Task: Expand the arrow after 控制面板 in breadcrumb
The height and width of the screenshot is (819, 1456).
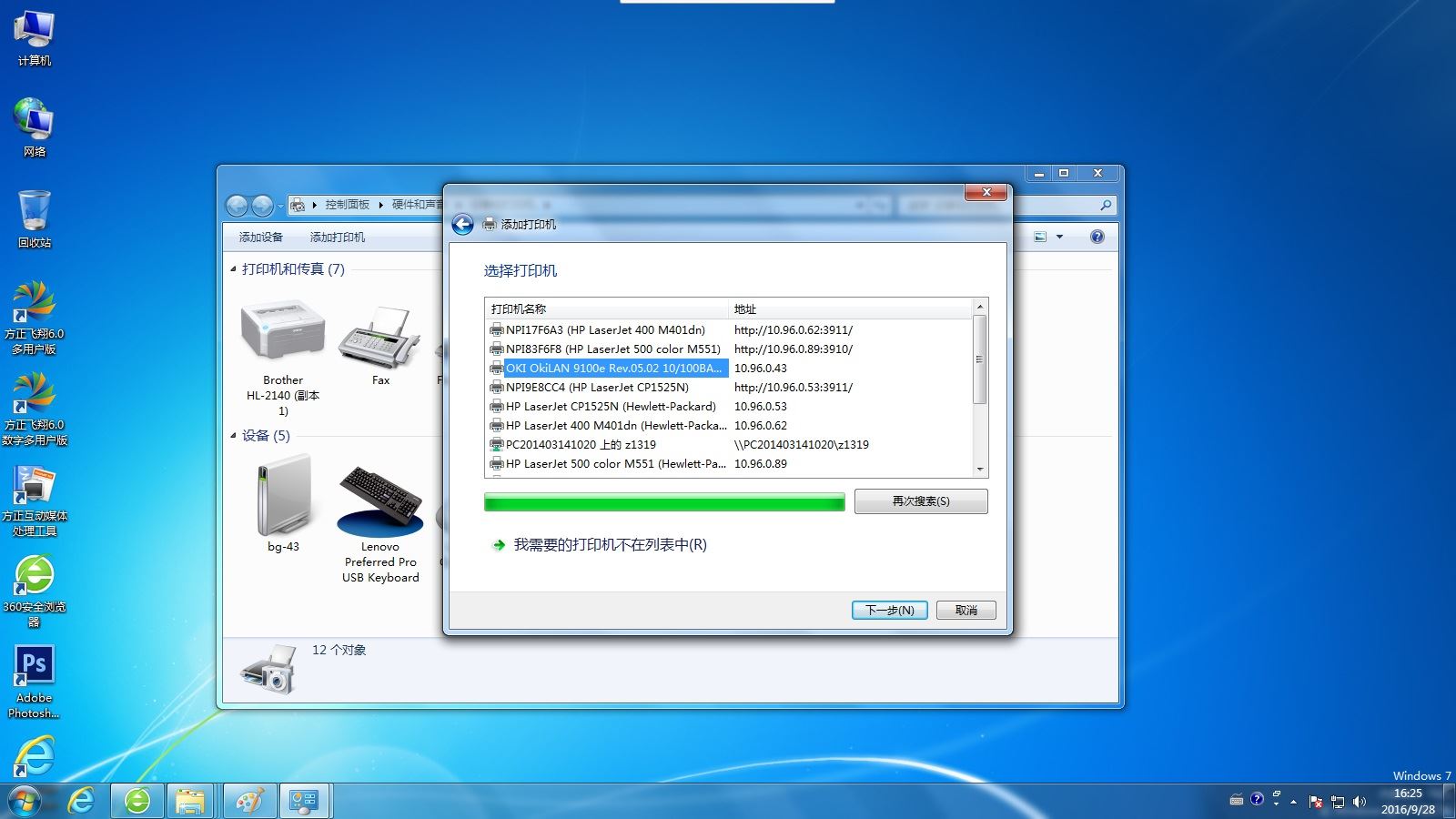Action: pos(381,205)
